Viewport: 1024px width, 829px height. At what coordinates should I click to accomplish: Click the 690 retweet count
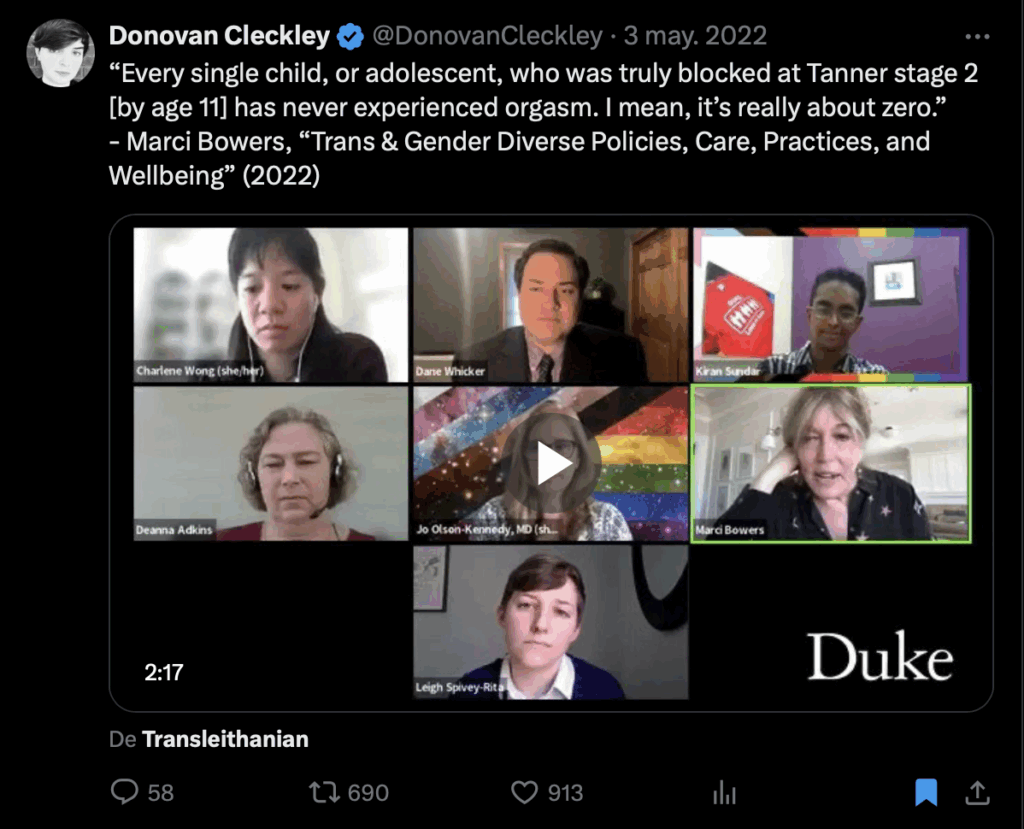point(368,792)
